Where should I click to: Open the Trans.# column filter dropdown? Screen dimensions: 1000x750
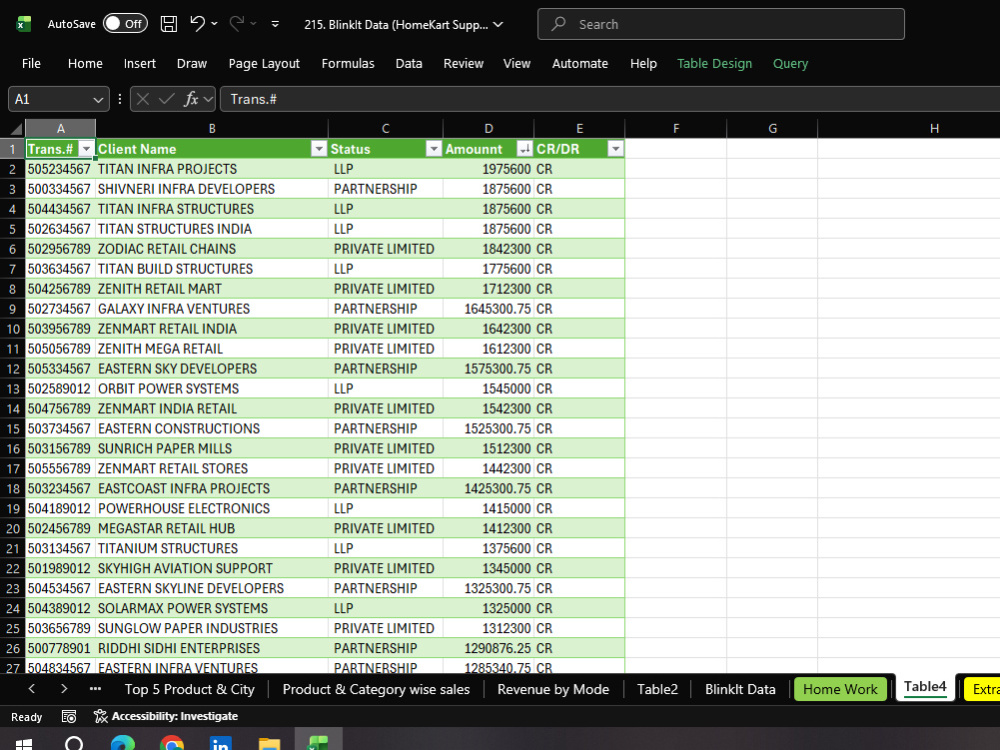click(x=86, y=149)
